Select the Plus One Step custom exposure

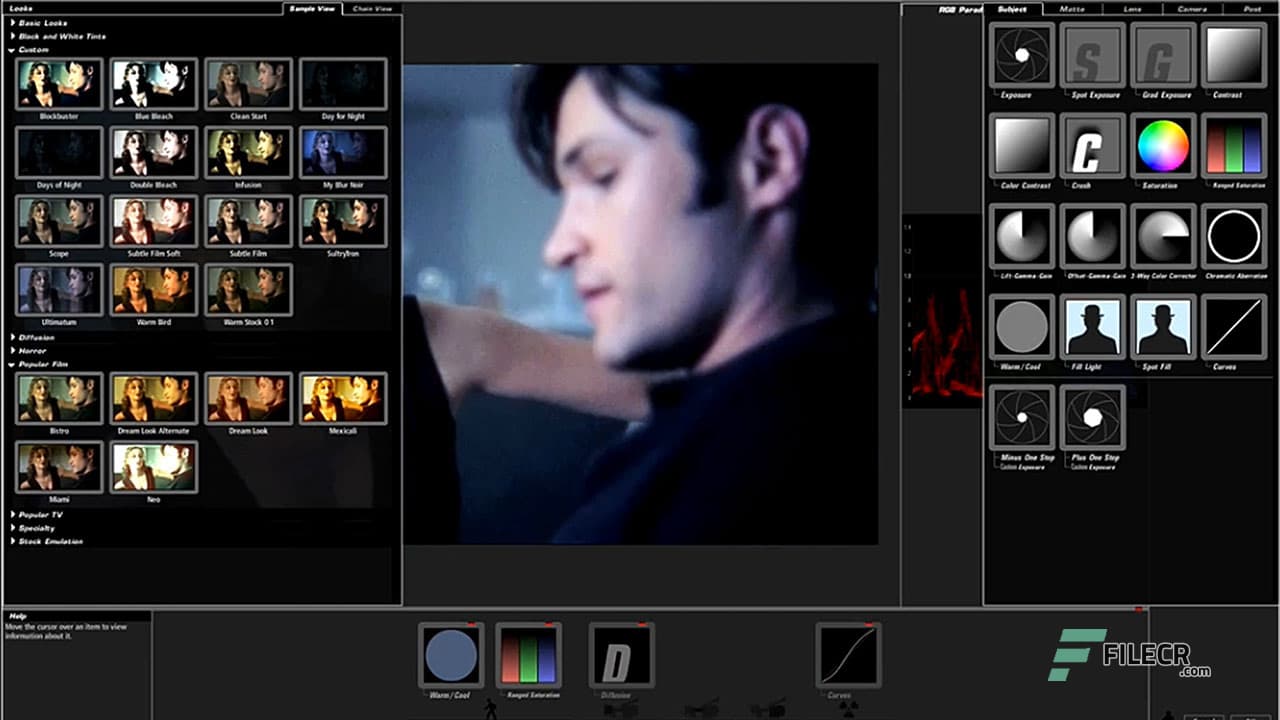1092,418
